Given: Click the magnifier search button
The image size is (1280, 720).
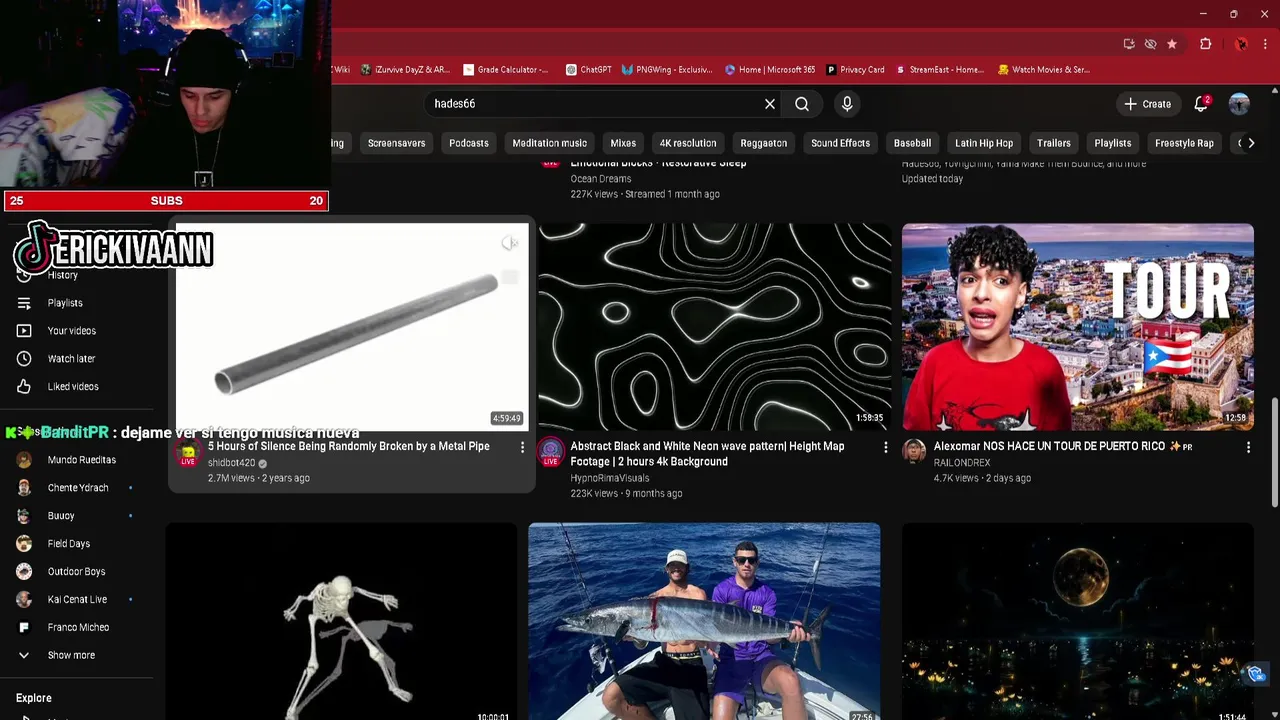Looking at the screenshot, I should 802,104.
